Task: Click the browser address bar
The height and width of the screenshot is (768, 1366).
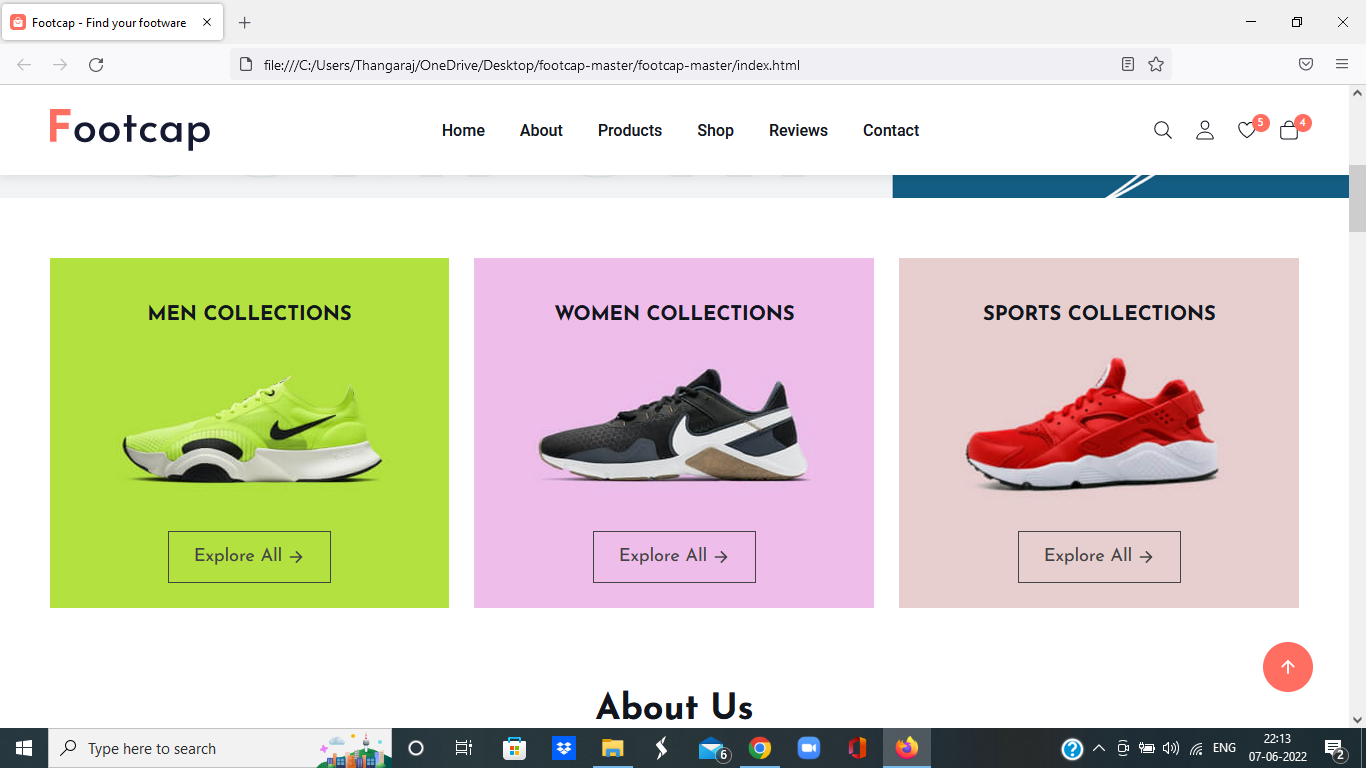Action: (x=600, y=64)
